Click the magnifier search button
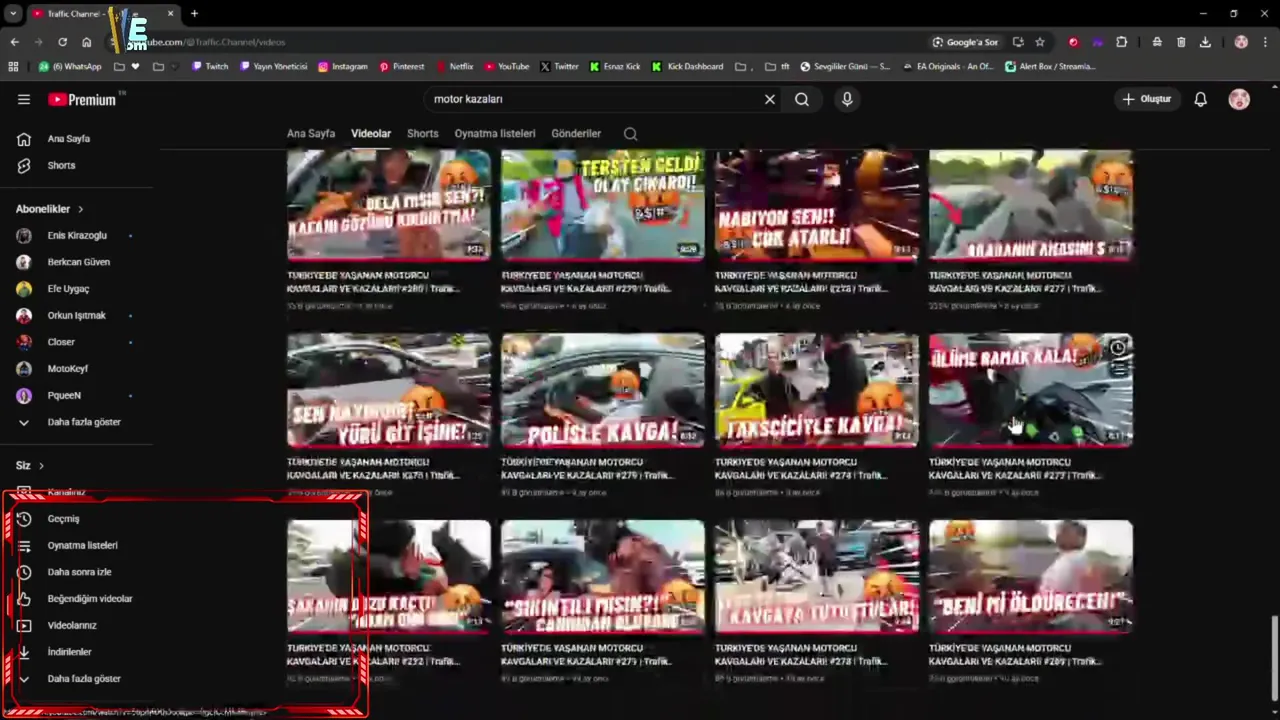 click(802, 99)
